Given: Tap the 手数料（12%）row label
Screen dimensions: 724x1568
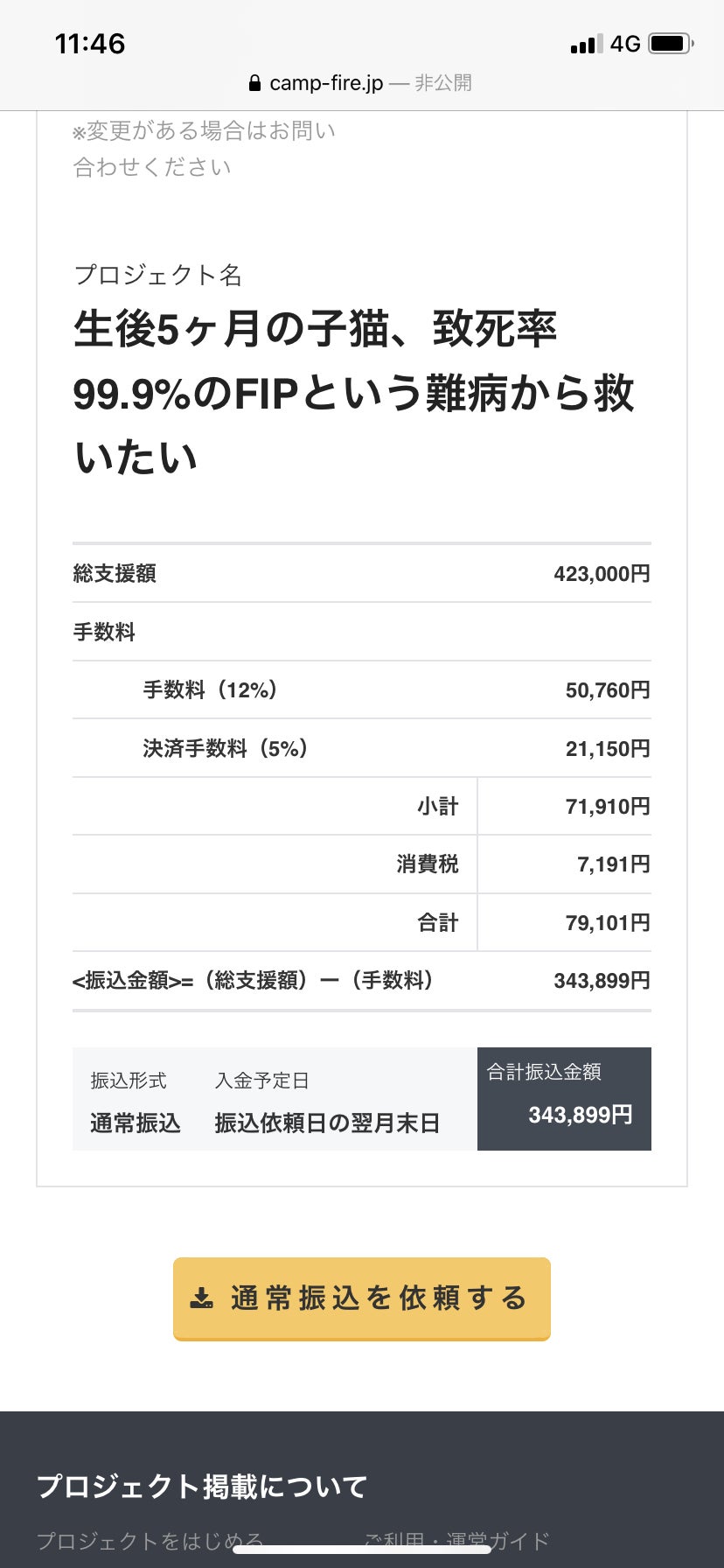Looking at the screenshot, I should [x=211, y=690].
